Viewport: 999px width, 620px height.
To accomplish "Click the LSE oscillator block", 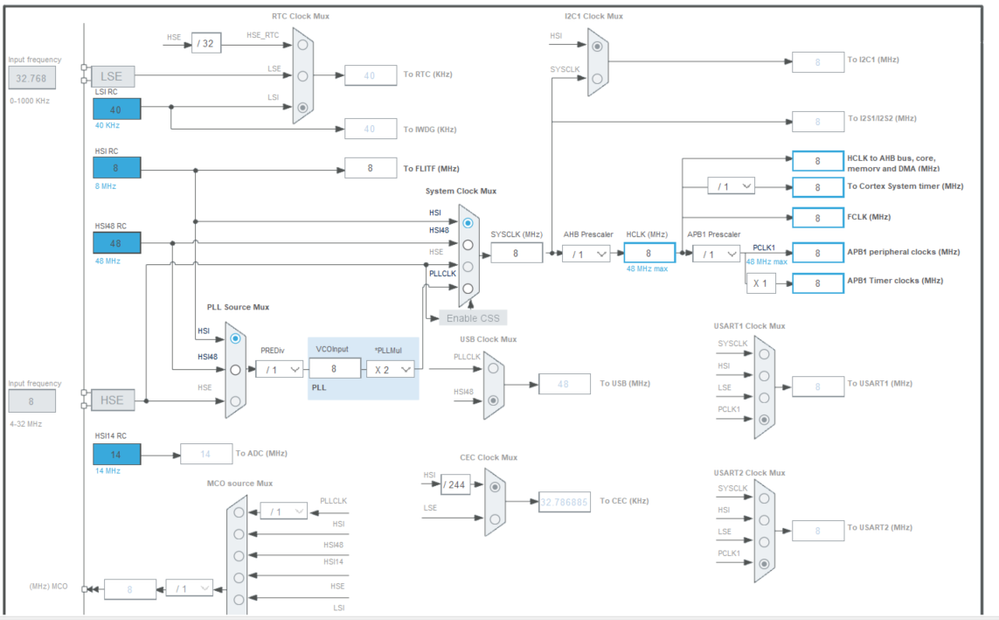I will [112, 76].
